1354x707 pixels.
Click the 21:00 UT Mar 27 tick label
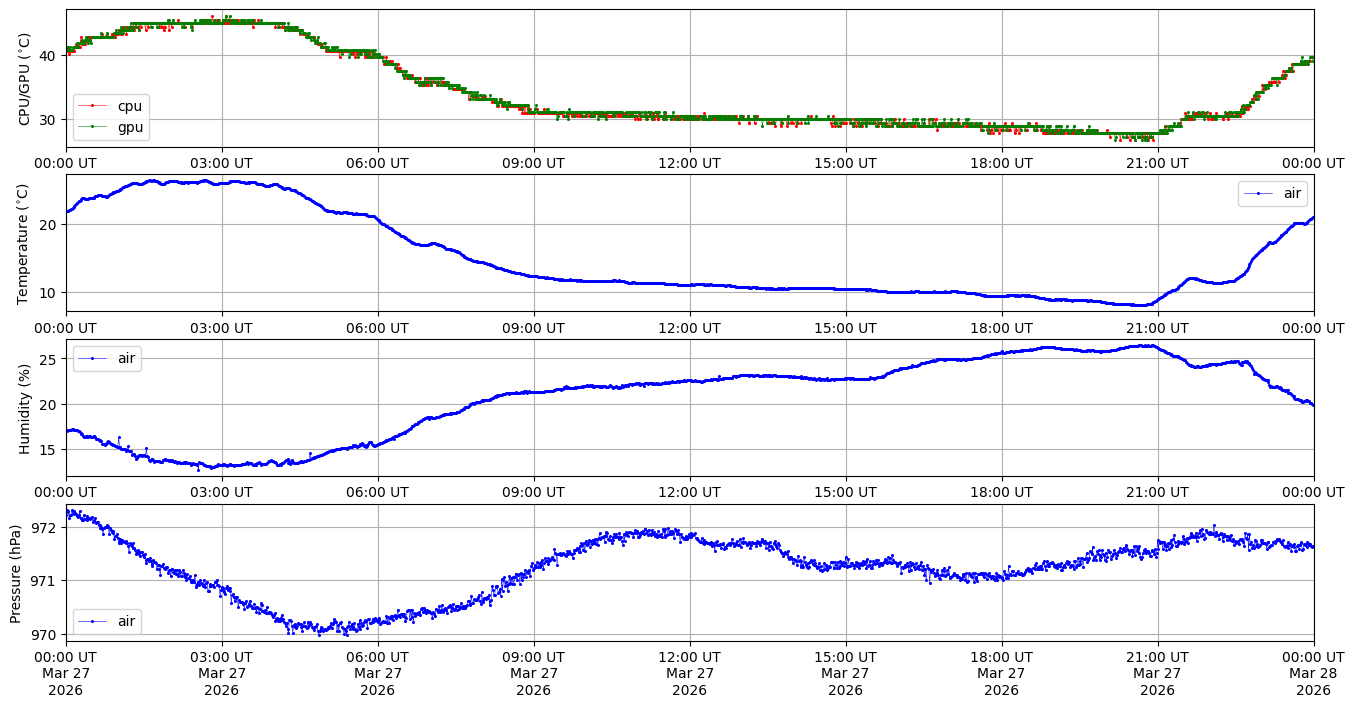point(1157,673)
